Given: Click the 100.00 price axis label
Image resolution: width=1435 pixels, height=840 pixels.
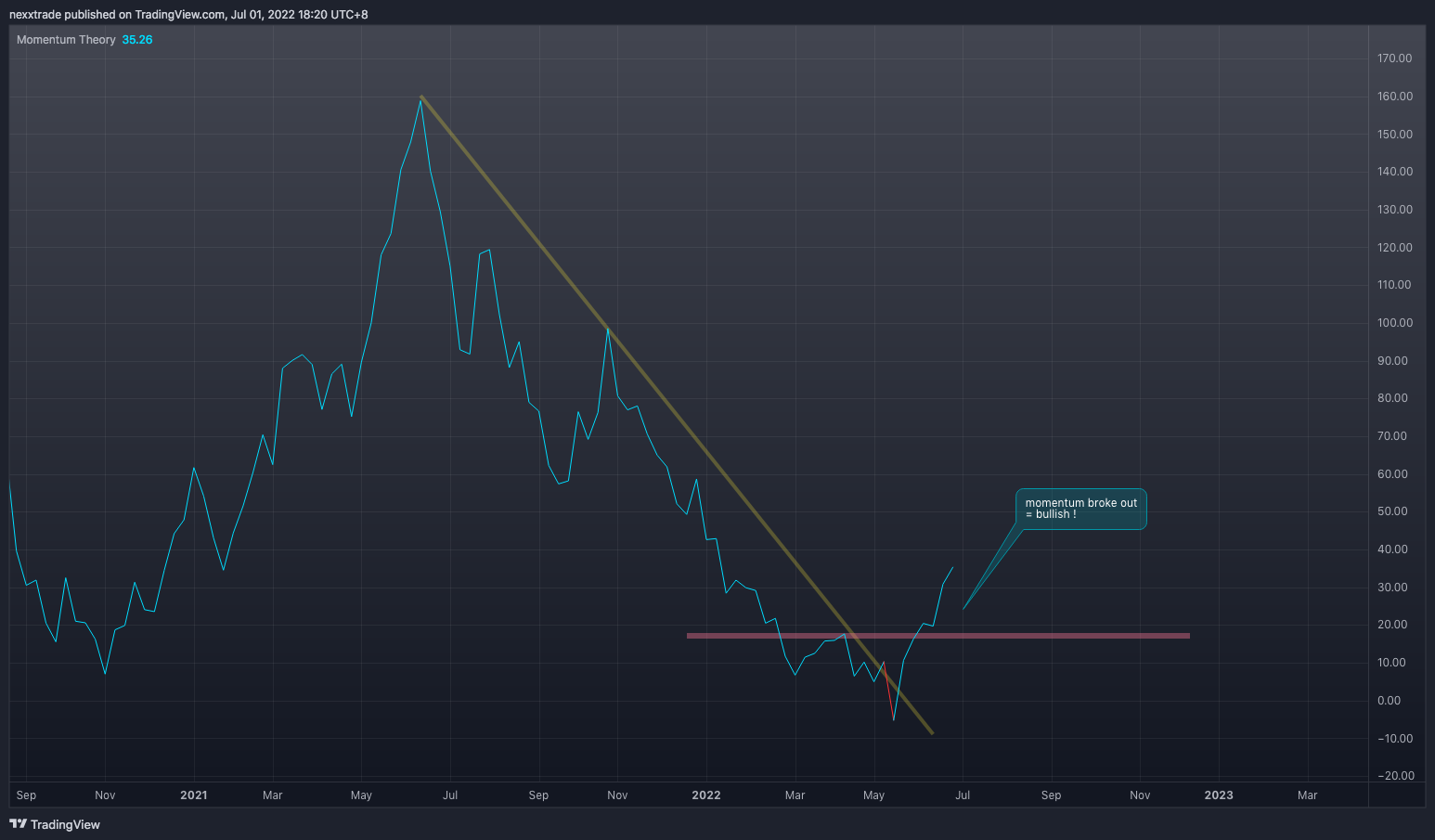Looking at the screenshot, I should click(x=1394, y=323).
